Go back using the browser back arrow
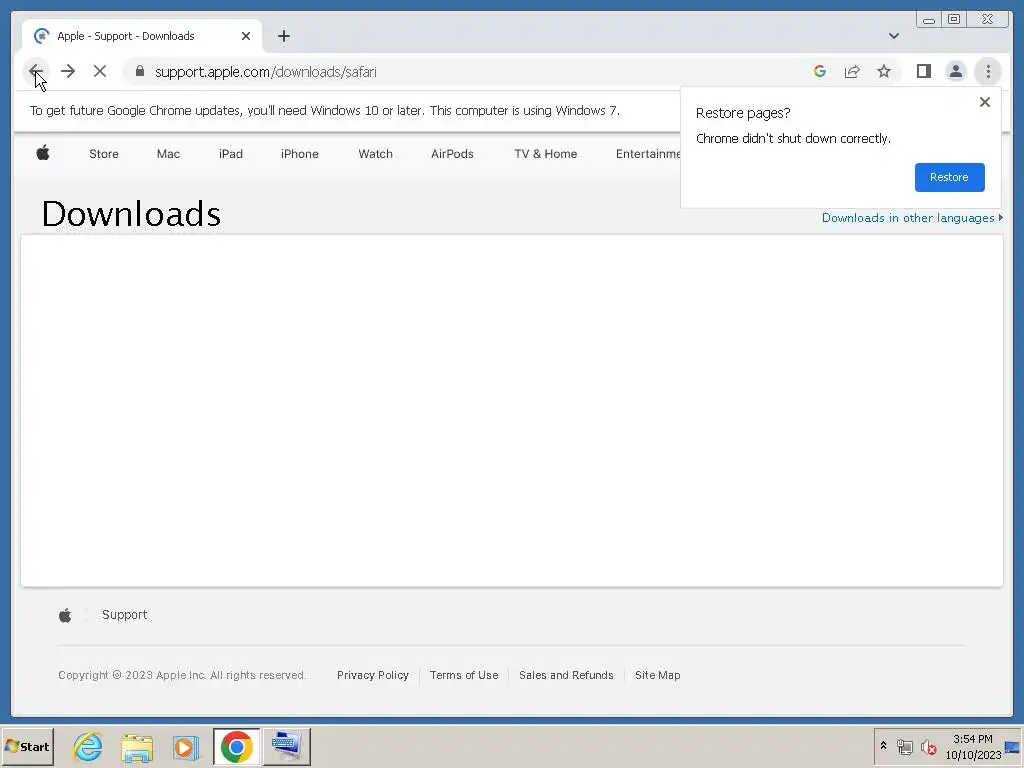 point(36,71)
